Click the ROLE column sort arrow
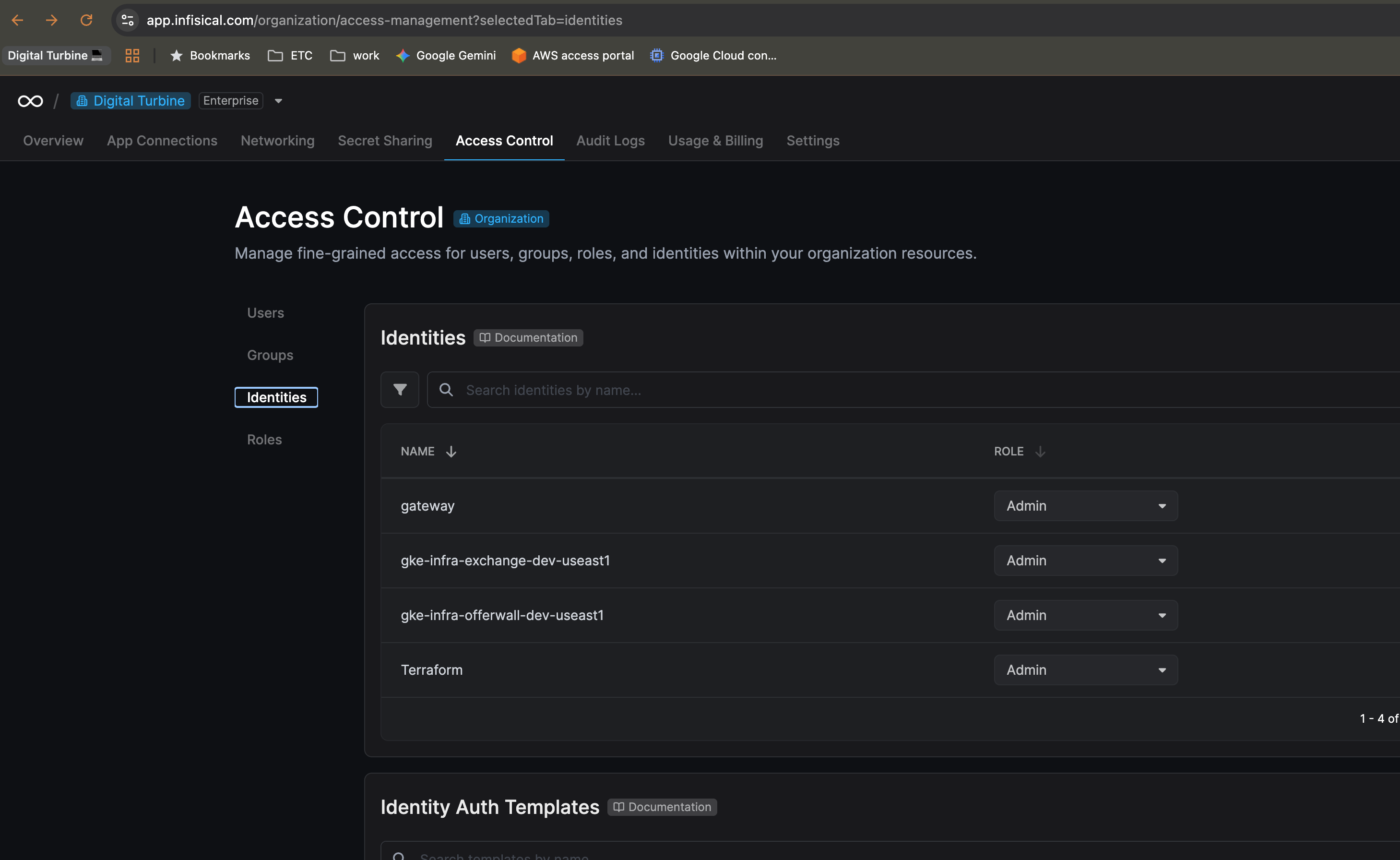Image resolution: width=1400 pixels, height=860 pixels. (x=1040, y=452)
